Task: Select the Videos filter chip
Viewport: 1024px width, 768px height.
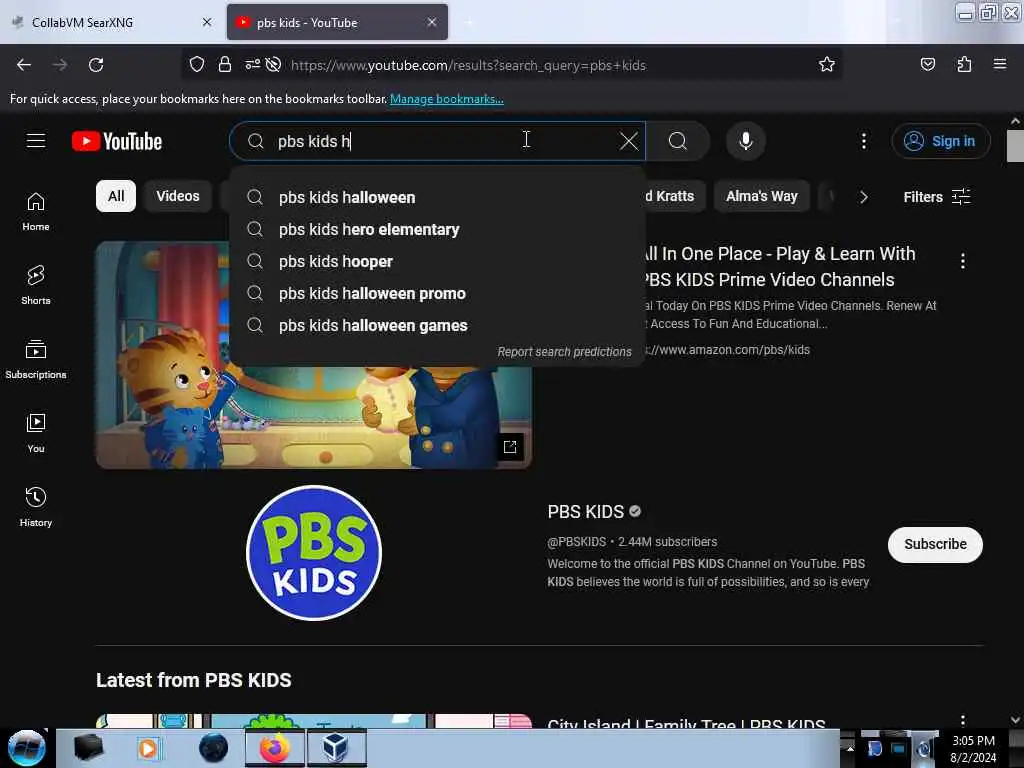Action: pyautogui.click(x=178, y=196)
